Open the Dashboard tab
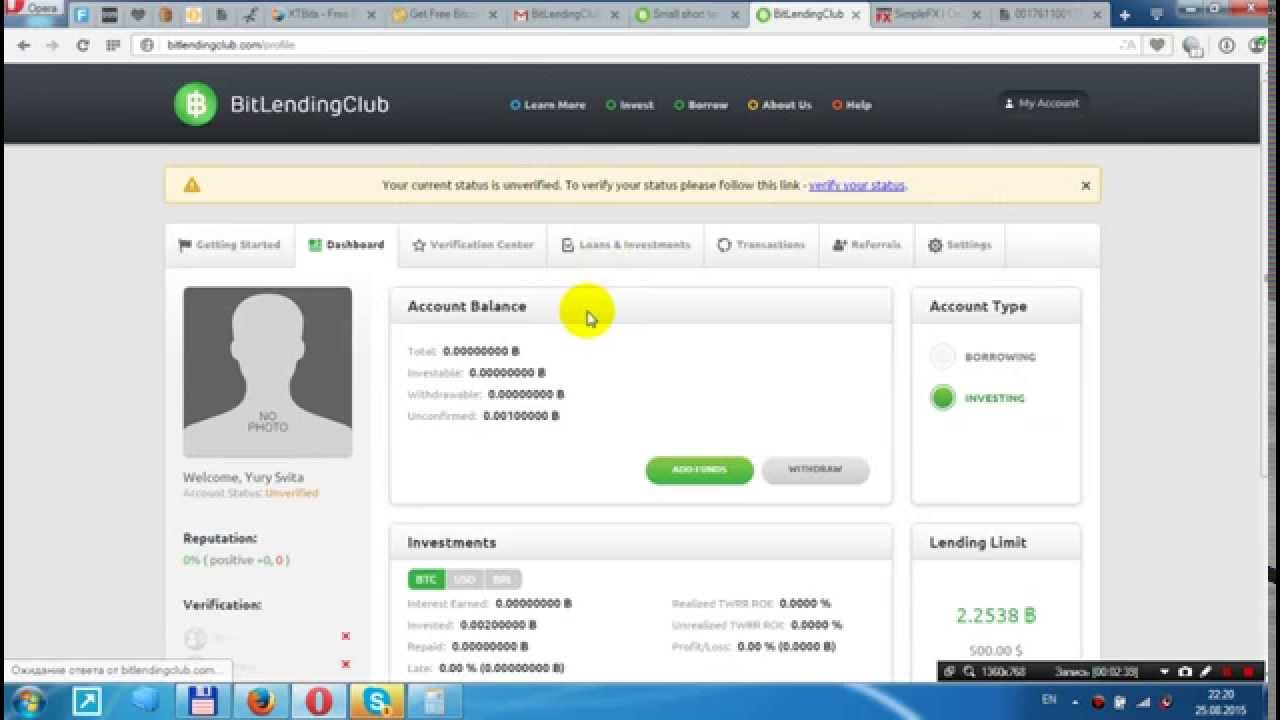This screenshot has width=1280, height=720. tap(346, 245)
